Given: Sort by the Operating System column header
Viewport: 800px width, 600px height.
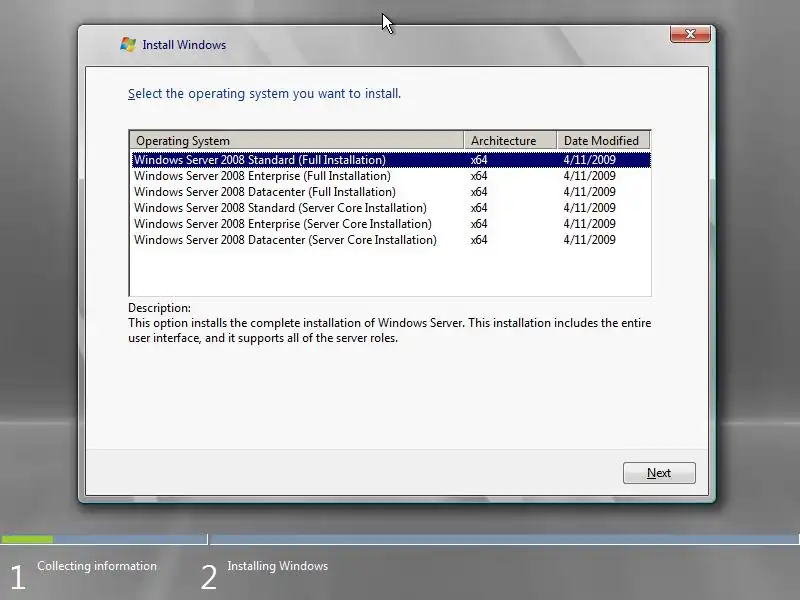Looking at the screenshot, I should click(296, 140).
